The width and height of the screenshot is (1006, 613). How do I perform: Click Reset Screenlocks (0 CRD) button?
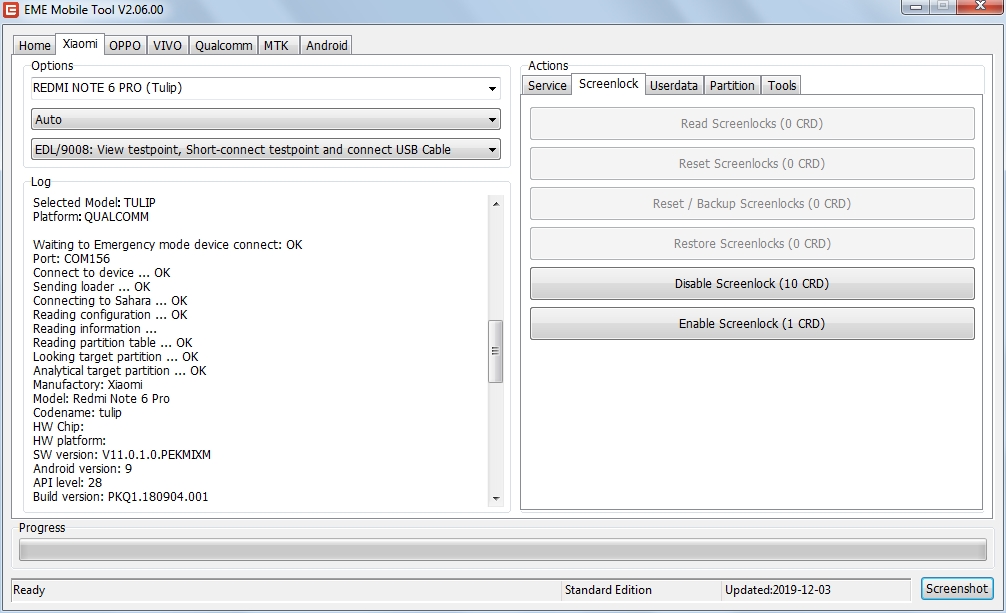click(x=752, y=164)
